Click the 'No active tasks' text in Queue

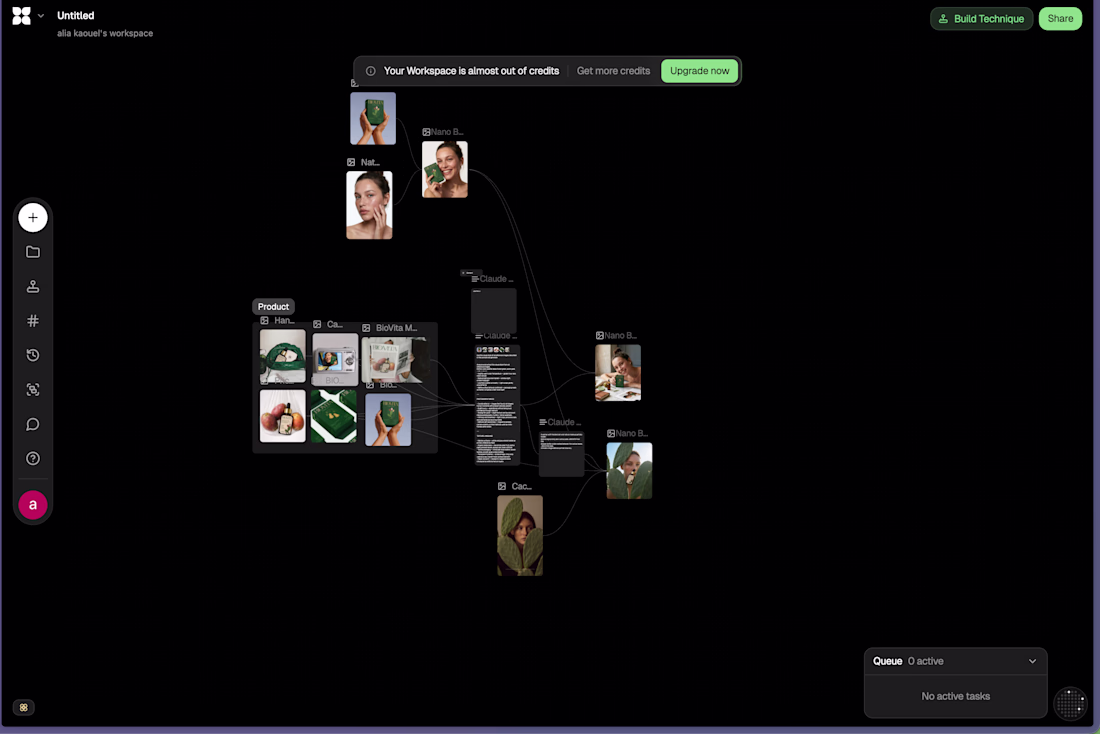pyautogui.click(x=955, y=696)
